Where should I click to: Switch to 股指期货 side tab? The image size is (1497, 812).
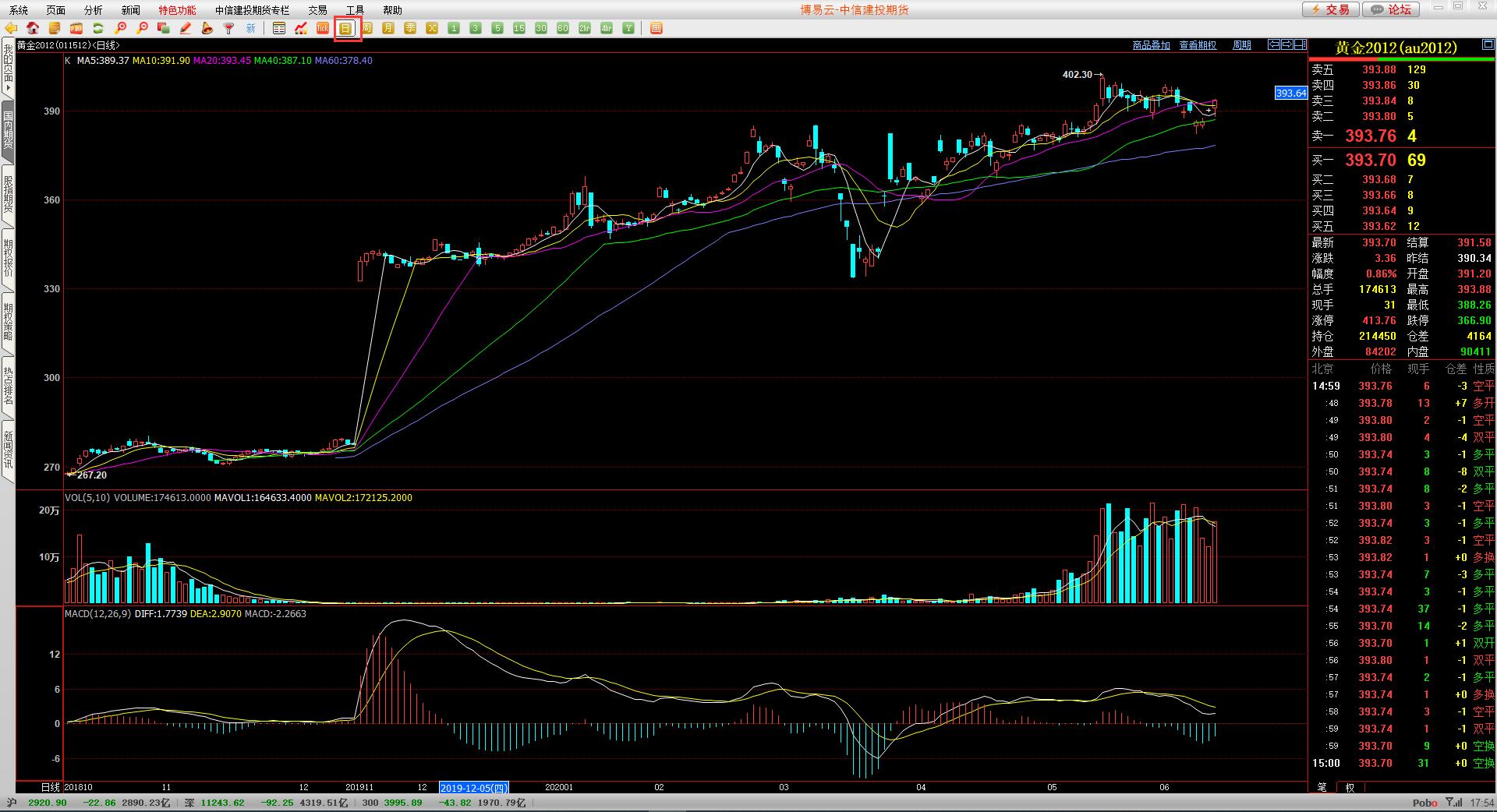pyautogui.click(x=8, y=194)
